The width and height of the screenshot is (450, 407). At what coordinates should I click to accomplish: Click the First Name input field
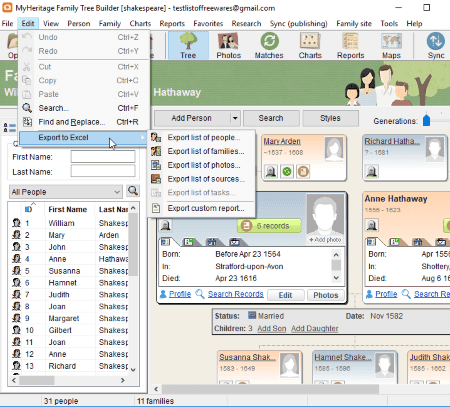[x=103, y=156]
